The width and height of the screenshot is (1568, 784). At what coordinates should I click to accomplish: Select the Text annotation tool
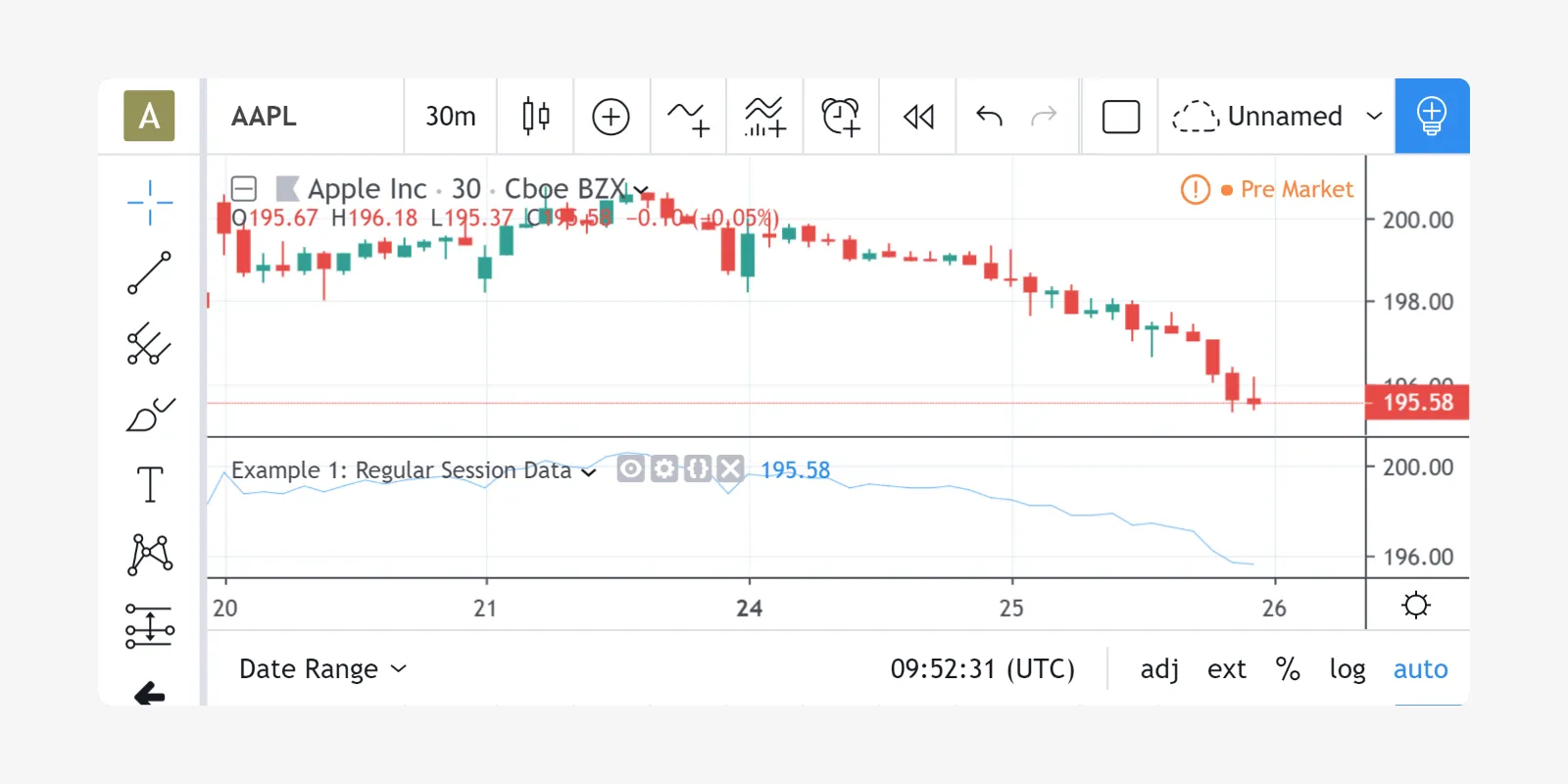pos(150,484)
